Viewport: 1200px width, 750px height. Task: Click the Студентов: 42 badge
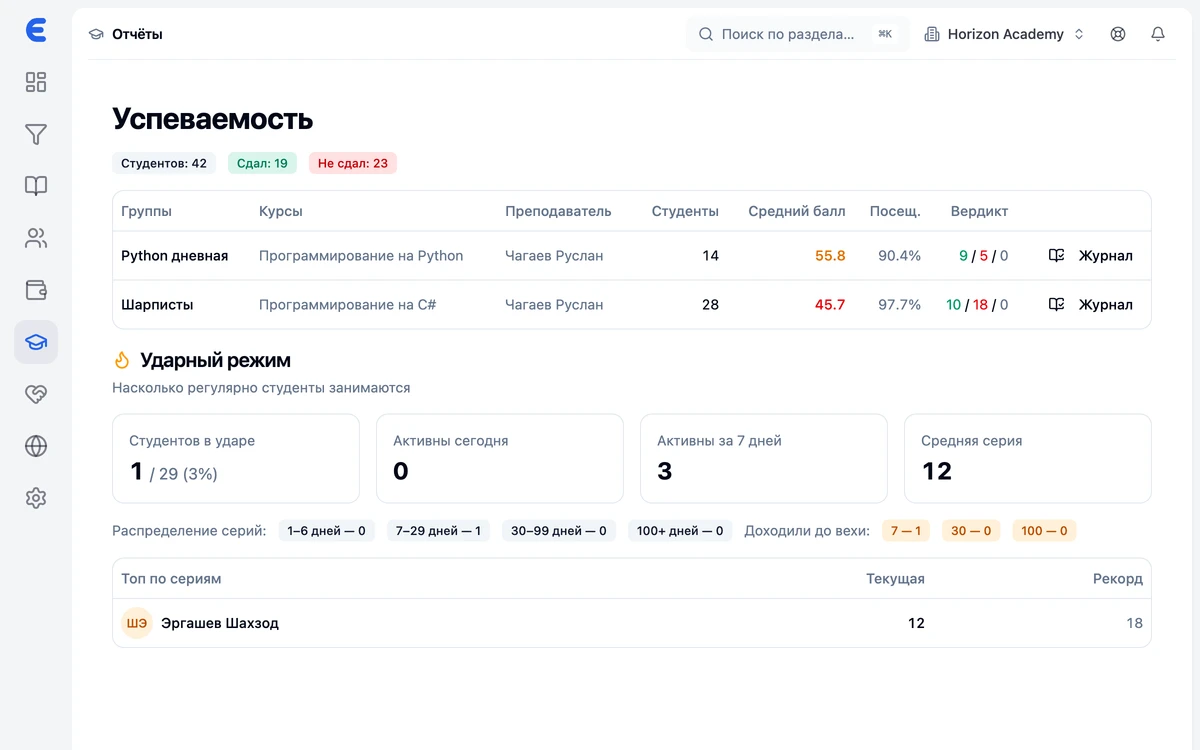point(164,163)
